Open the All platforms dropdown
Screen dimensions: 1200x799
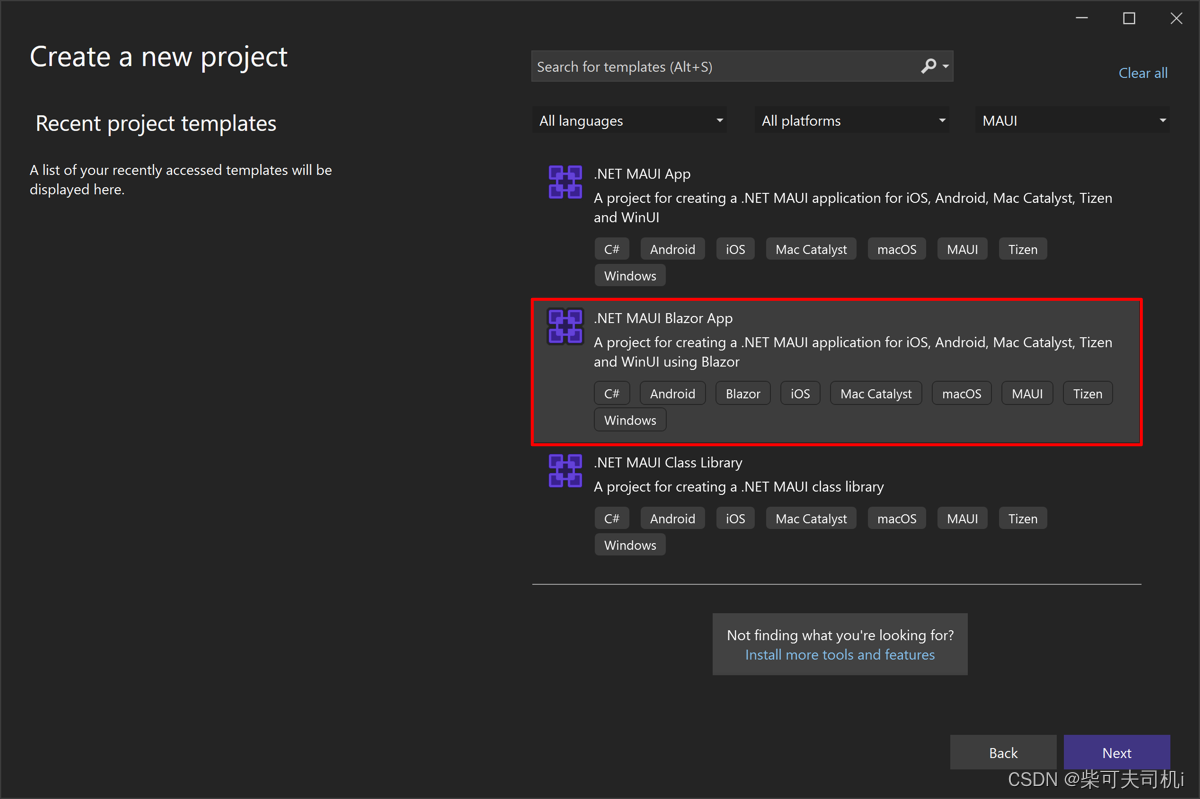(x=851, y=120)
